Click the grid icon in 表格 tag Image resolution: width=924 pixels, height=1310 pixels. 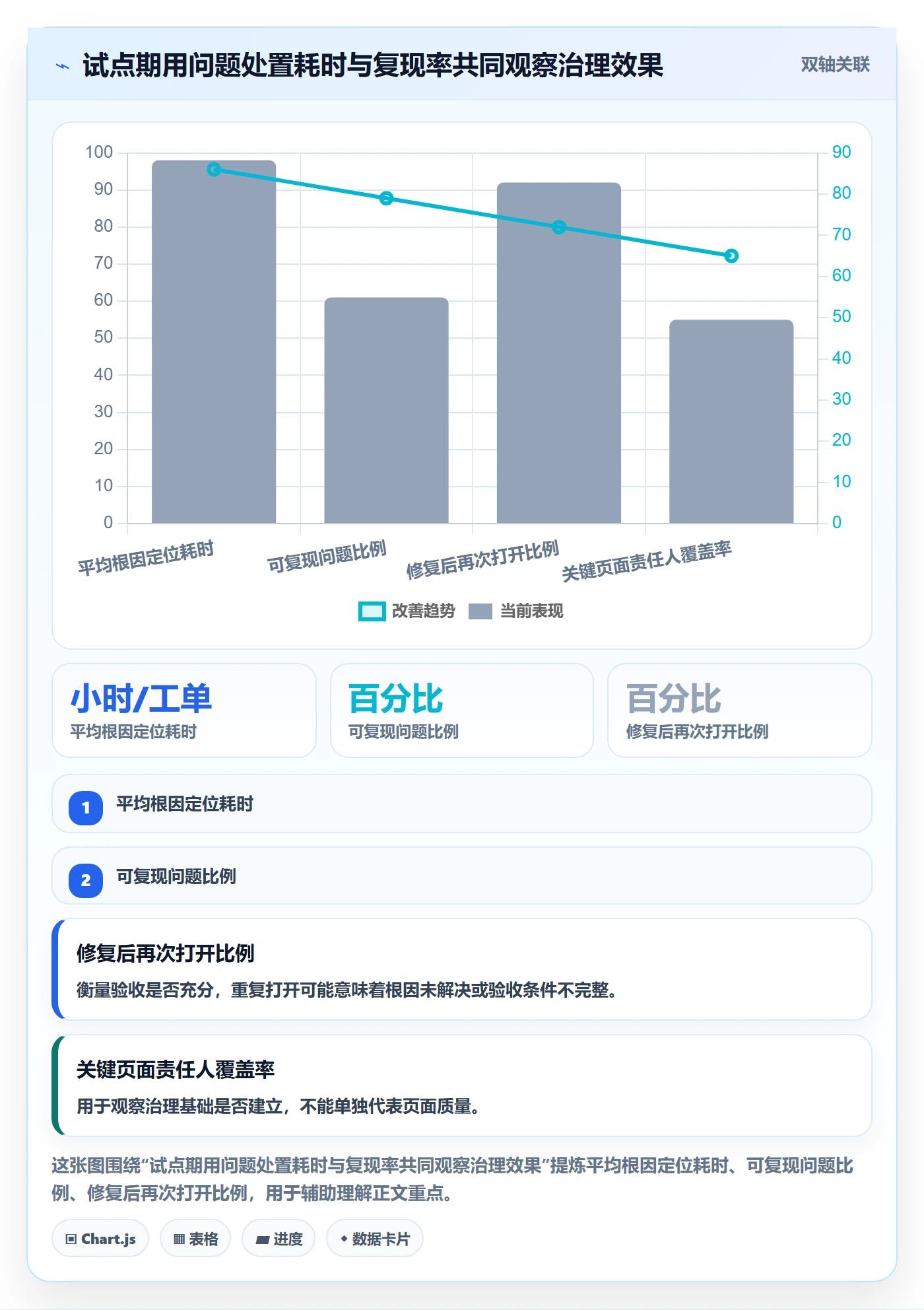click(179, 1239)
